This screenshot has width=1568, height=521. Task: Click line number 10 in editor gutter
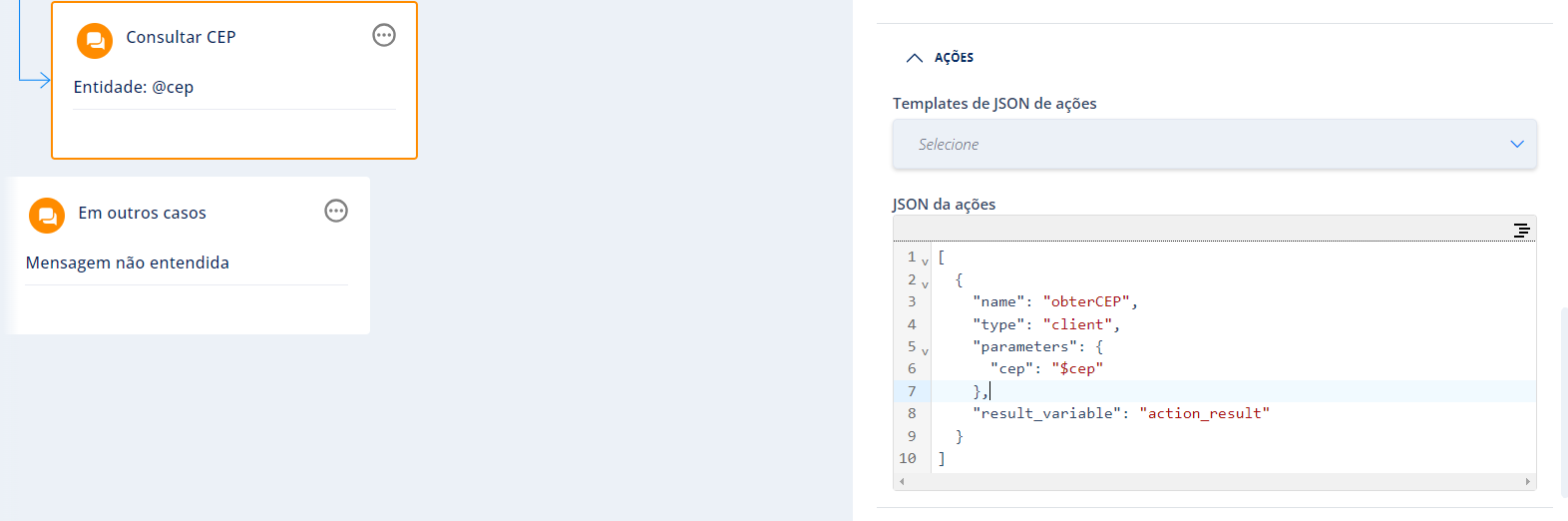tap(908, 458)
